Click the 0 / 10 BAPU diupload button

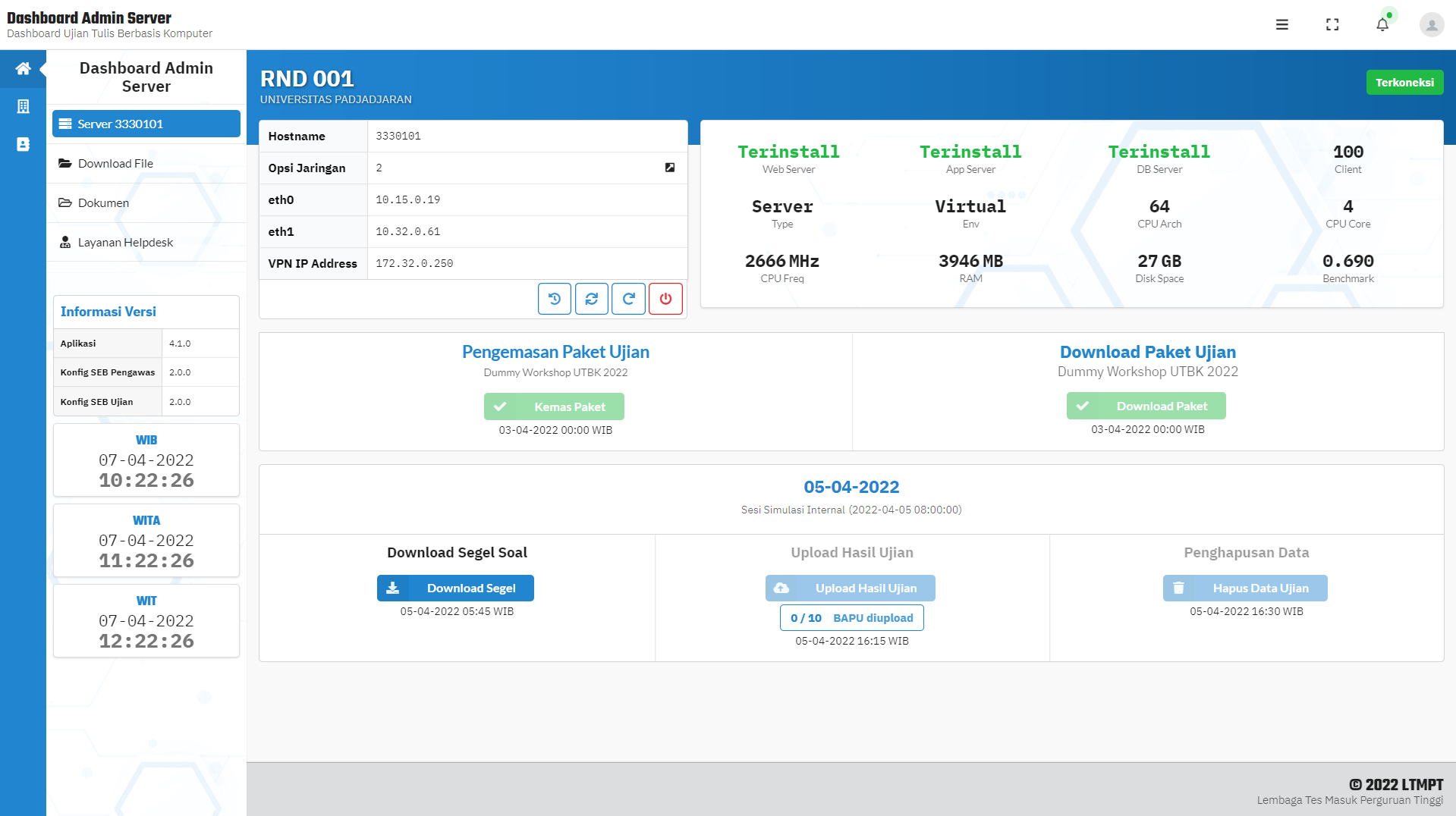[x=852, y=617]
